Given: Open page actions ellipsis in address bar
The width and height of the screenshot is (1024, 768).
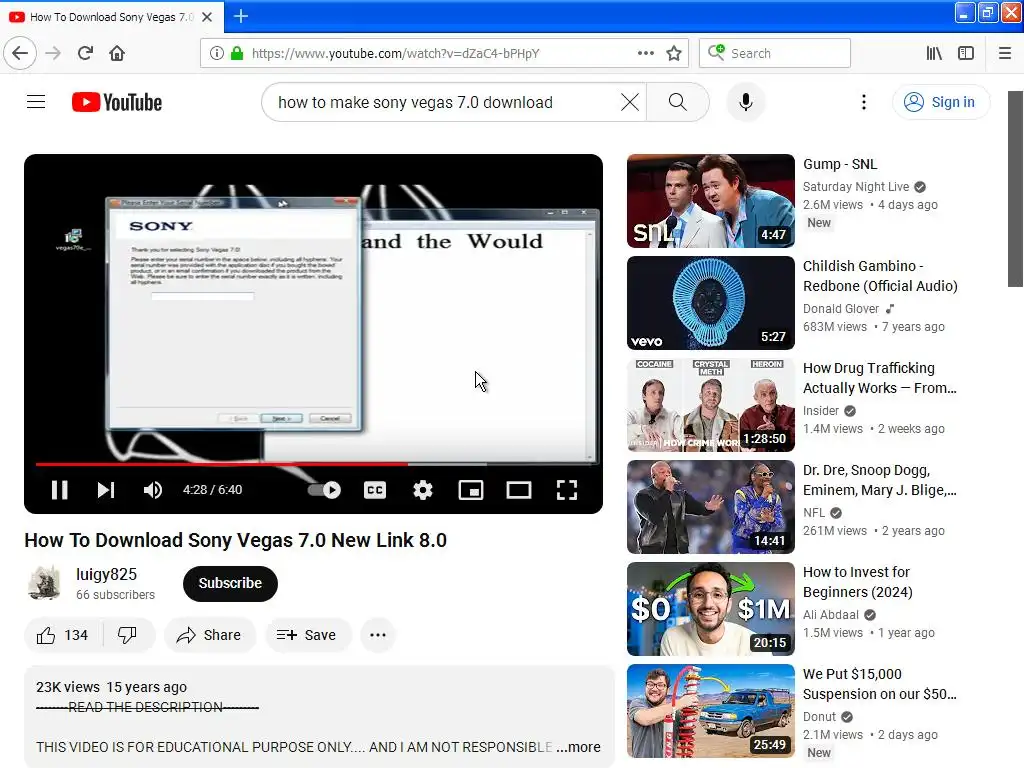Looking at the screenshot, I should [x=646, y=53].
